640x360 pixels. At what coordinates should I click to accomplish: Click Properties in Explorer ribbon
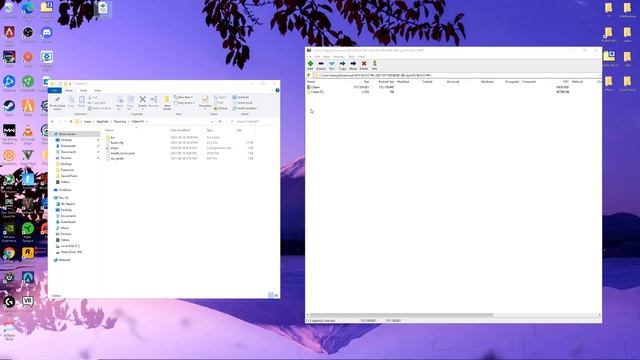point(205,102)
